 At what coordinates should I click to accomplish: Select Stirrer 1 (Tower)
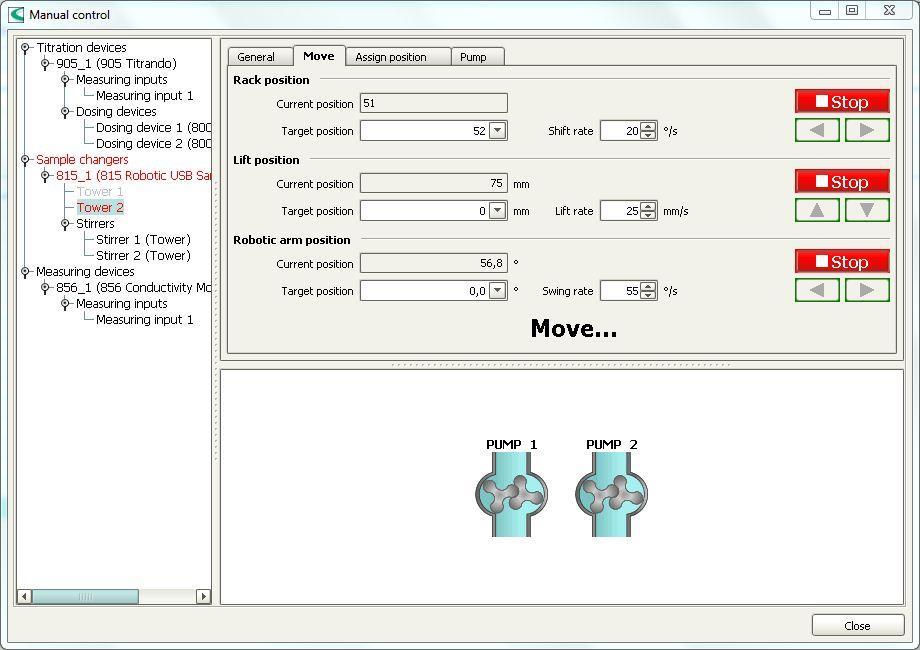coord(143,239)
